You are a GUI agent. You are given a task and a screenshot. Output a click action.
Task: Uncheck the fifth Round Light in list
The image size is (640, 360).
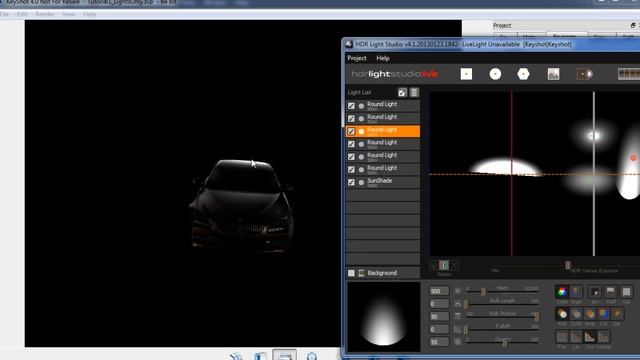coord(351,157)
